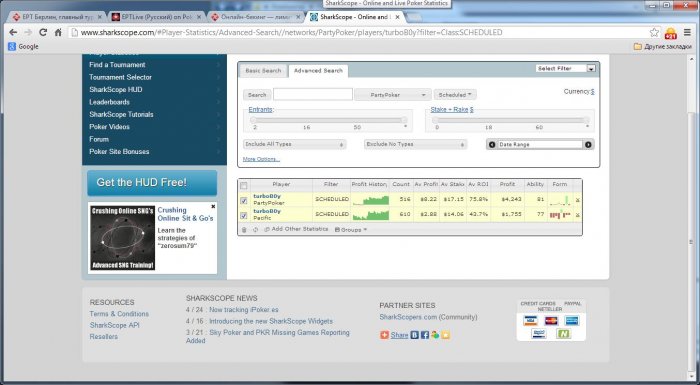Open the Leaderboards sidebar menu item
This screenshot has width=700, height=385.
(109, 102)
